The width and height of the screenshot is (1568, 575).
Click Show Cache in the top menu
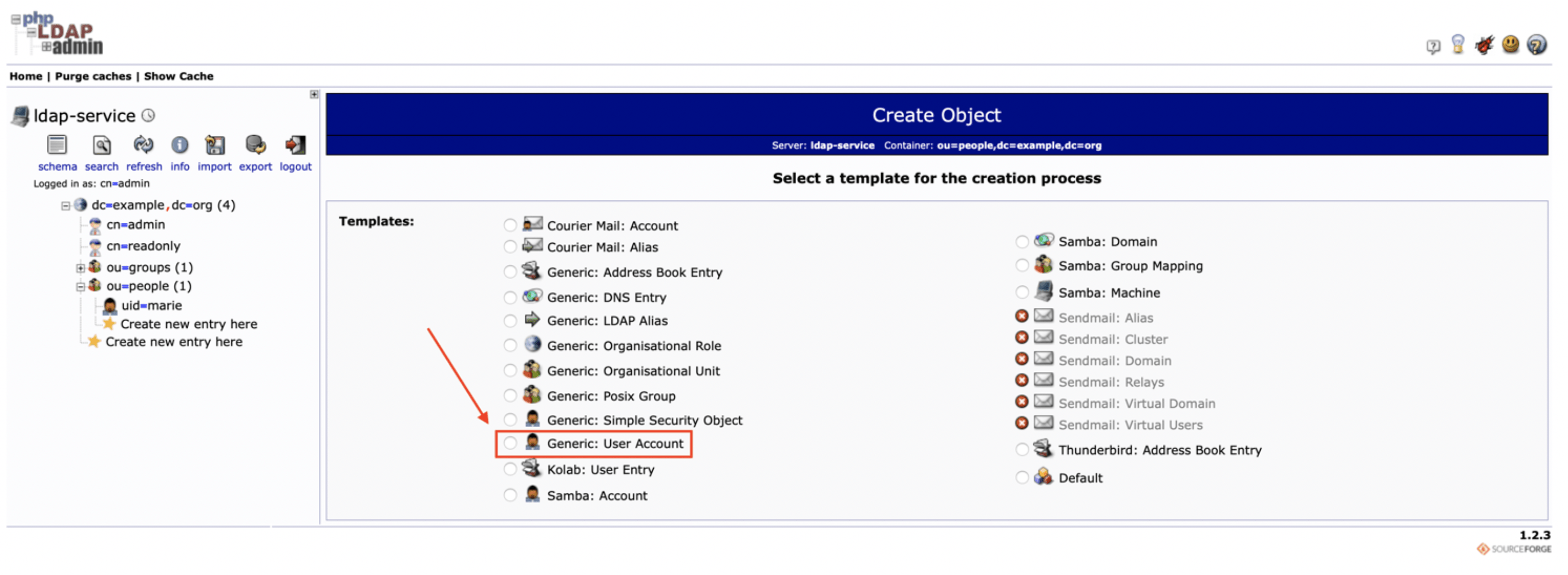pyautogui.click(x=179, y=76)
